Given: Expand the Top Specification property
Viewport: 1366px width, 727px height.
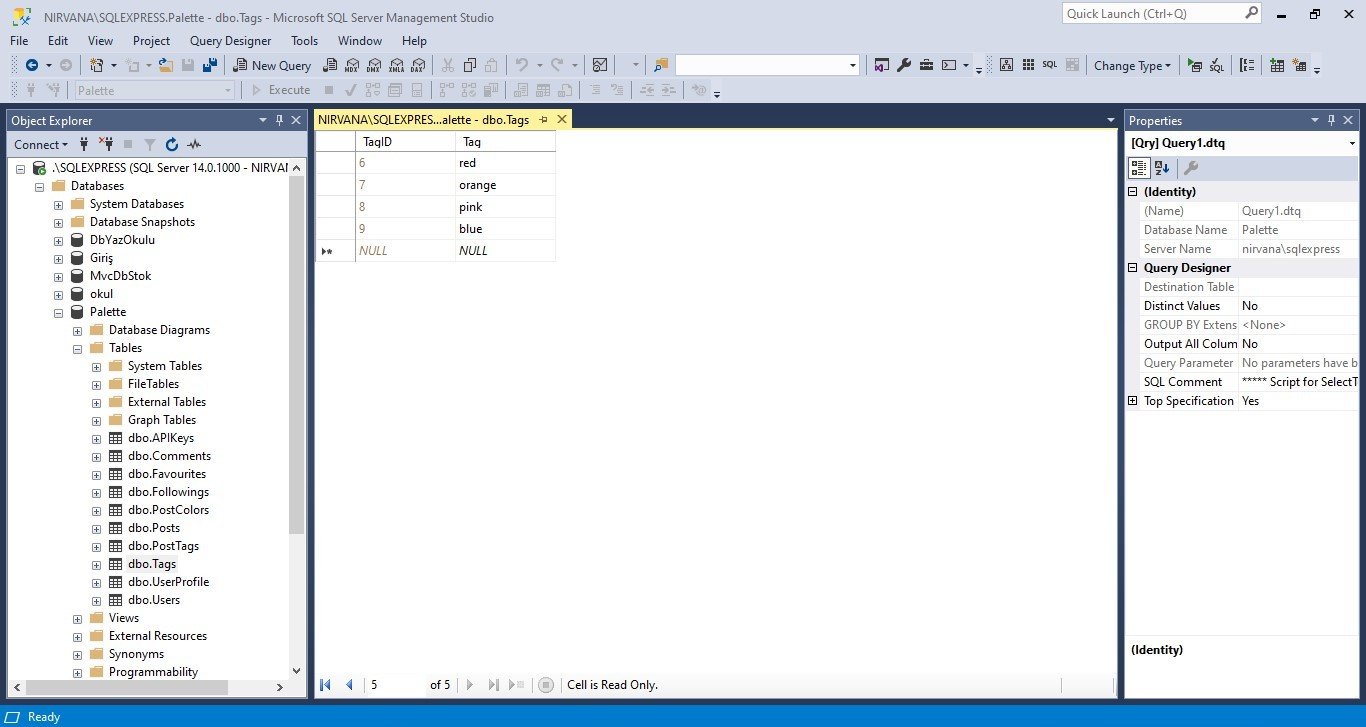Looking at the screenshot, I should 1133,401.
